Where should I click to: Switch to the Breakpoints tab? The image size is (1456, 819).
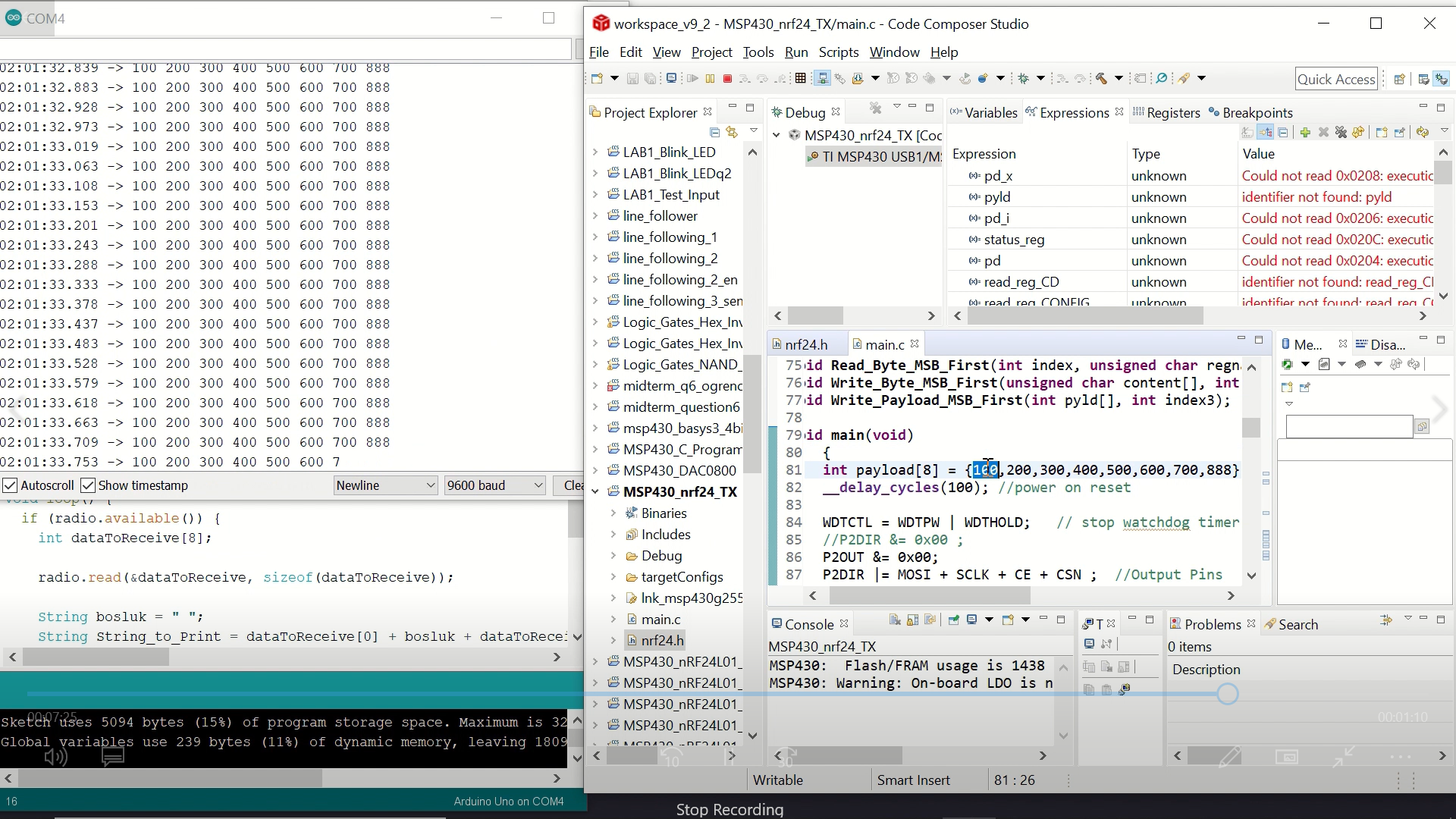point(1250,112)
